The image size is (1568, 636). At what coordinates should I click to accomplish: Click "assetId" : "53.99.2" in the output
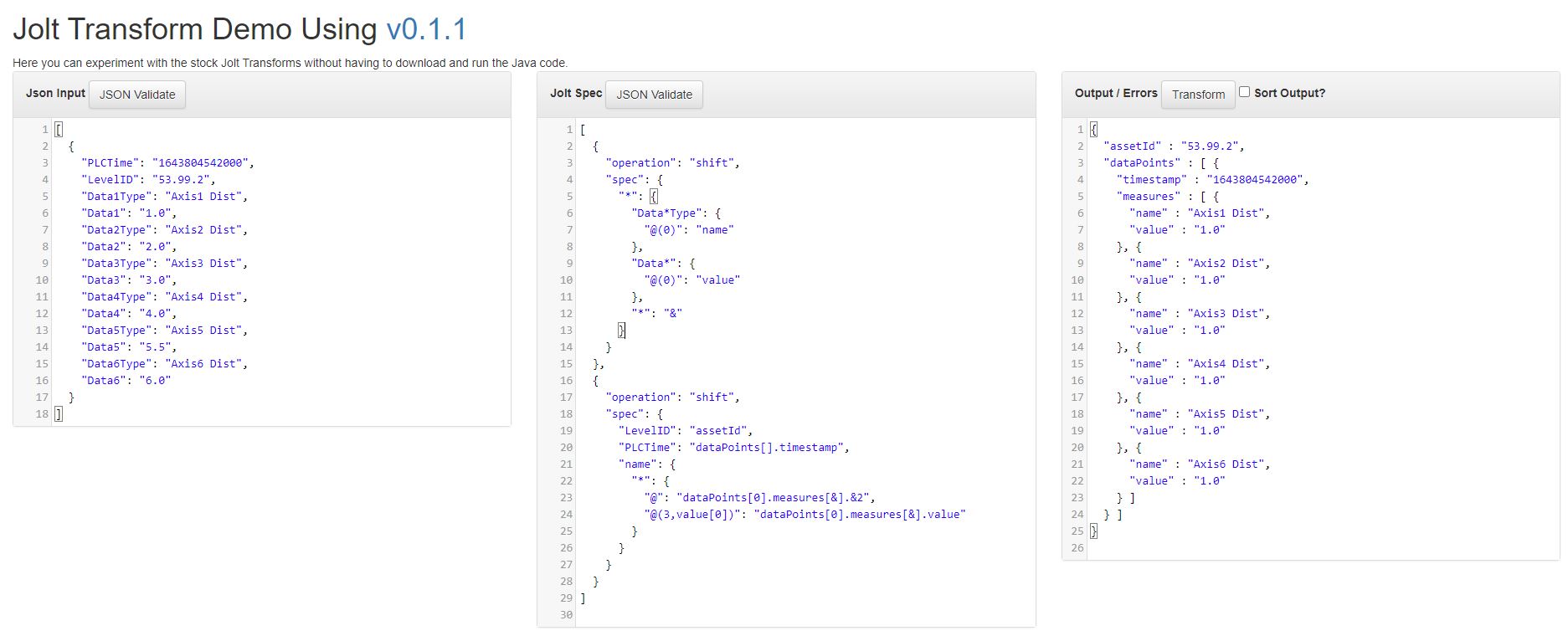point(1174,146)
